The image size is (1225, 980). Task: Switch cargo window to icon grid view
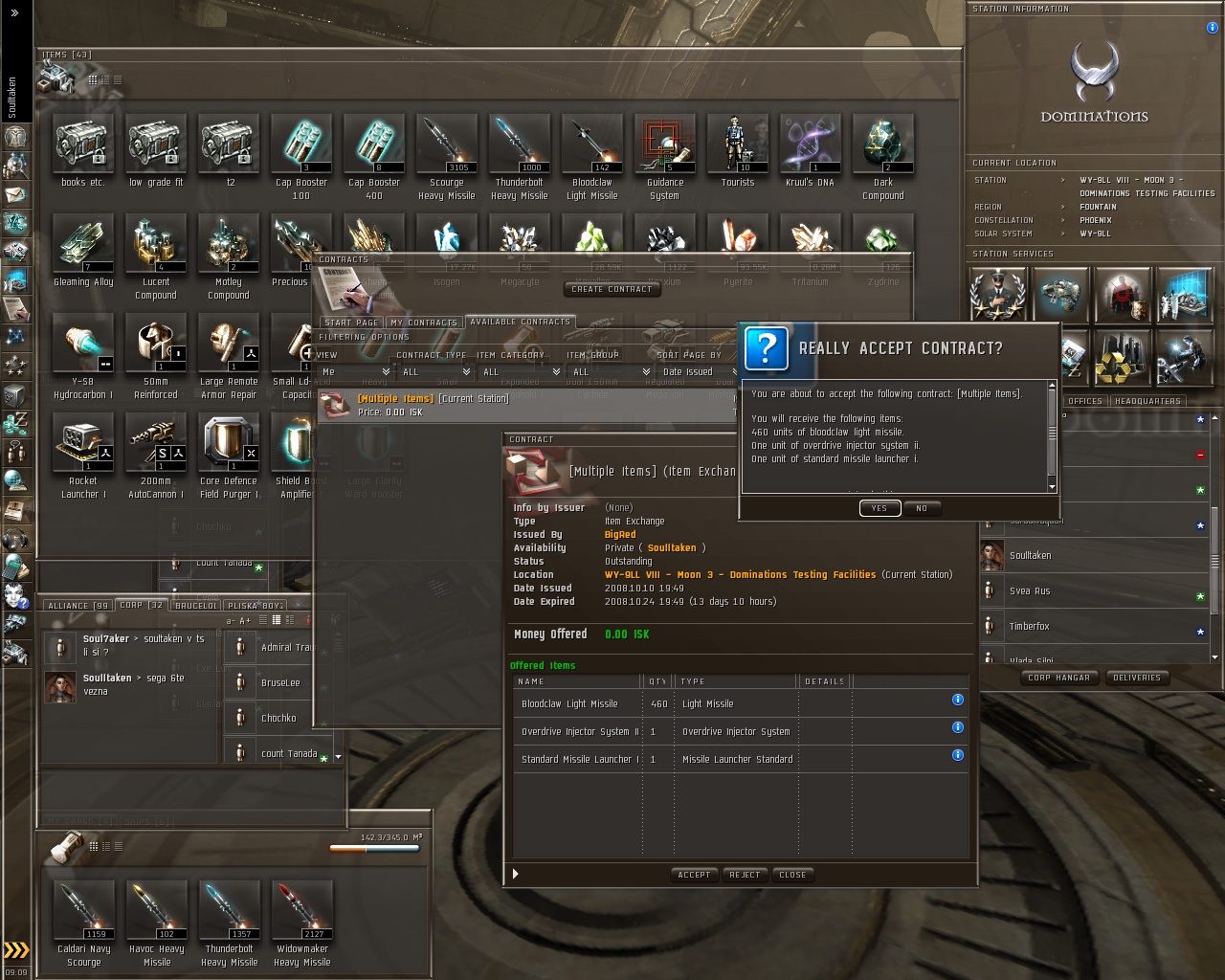tap(93, 846)
